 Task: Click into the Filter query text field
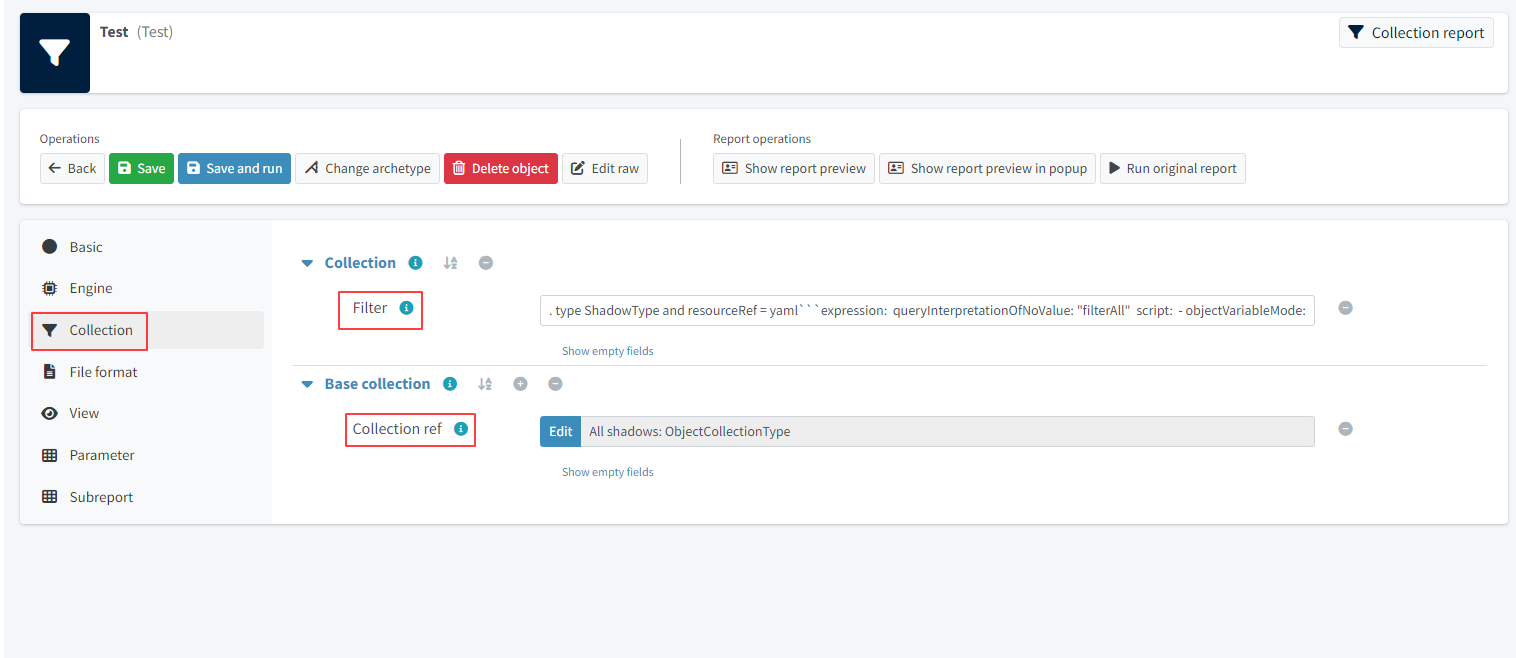tap(927, 310)
